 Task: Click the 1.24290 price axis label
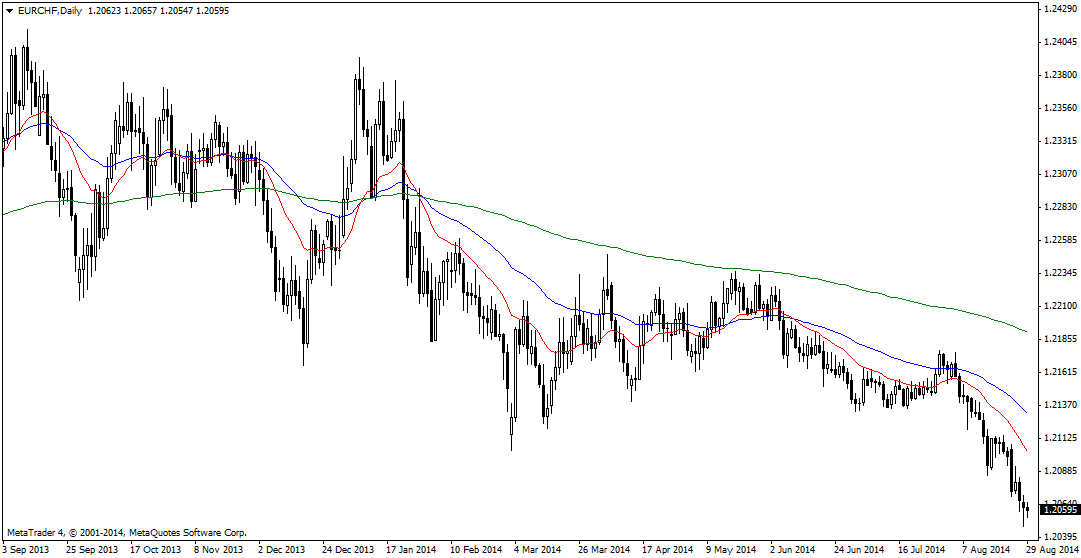1058,9
